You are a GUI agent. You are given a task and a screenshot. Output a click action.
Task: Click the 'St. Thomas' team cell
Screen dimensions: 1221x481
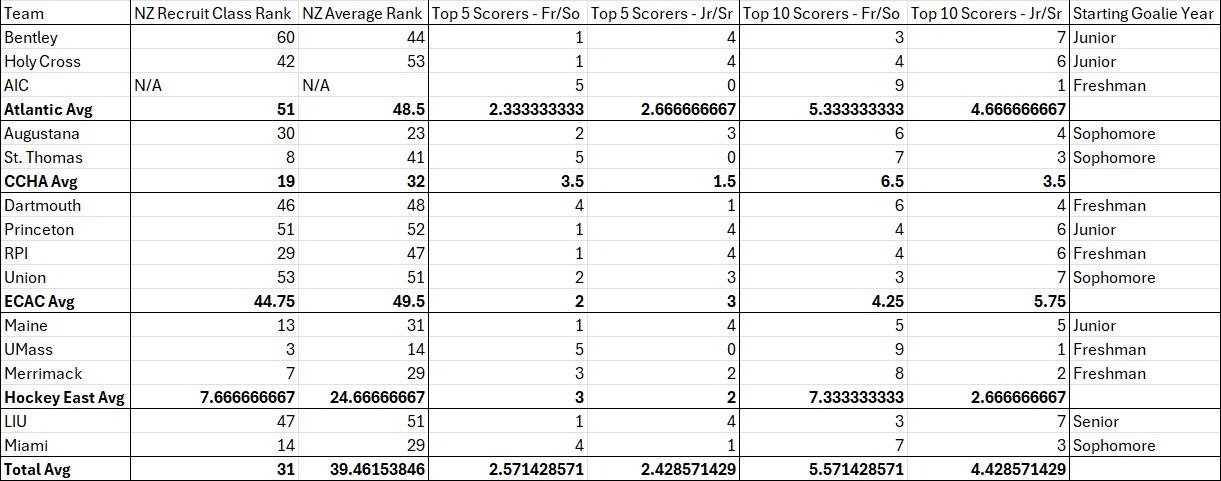[65, 158]
